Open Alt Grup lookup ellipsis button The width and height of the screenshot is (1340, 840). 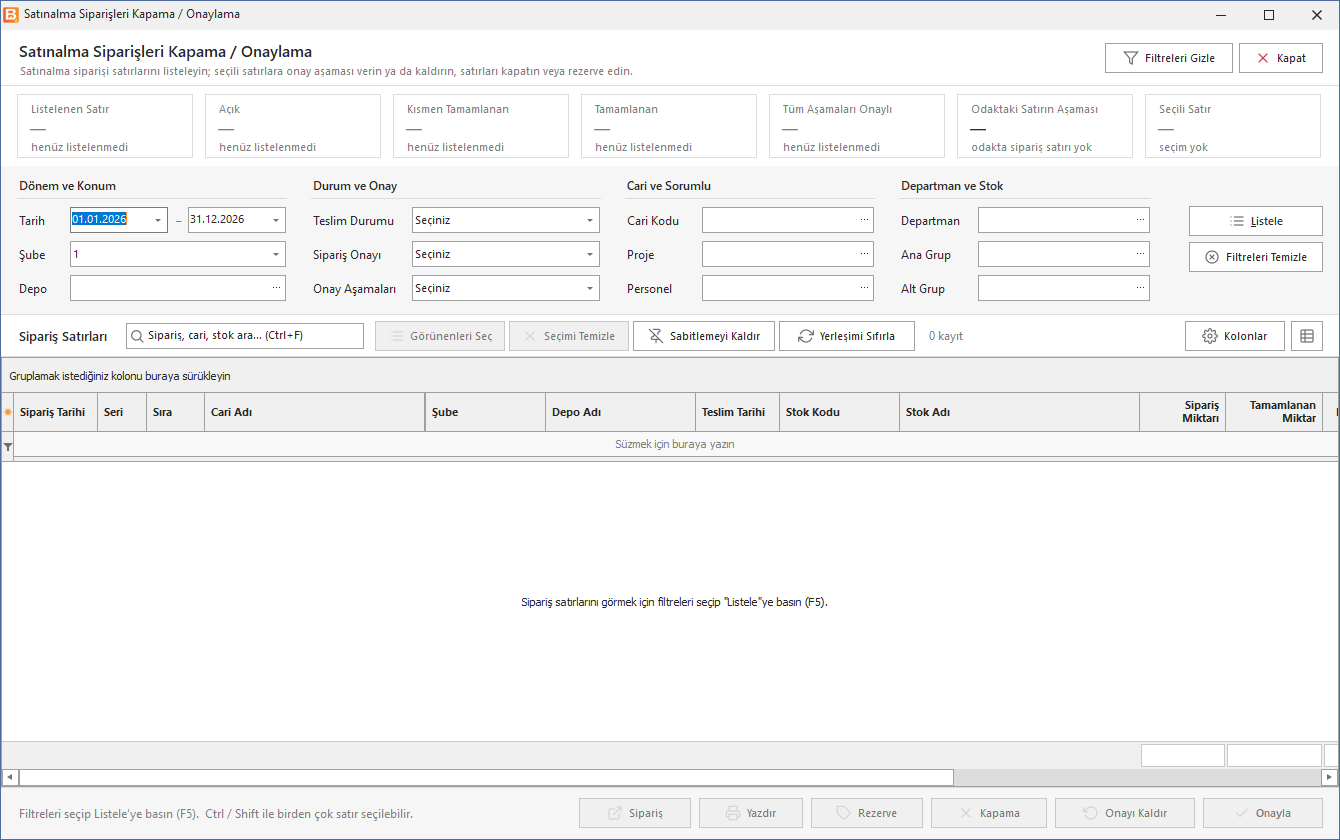pos(1140,288)
